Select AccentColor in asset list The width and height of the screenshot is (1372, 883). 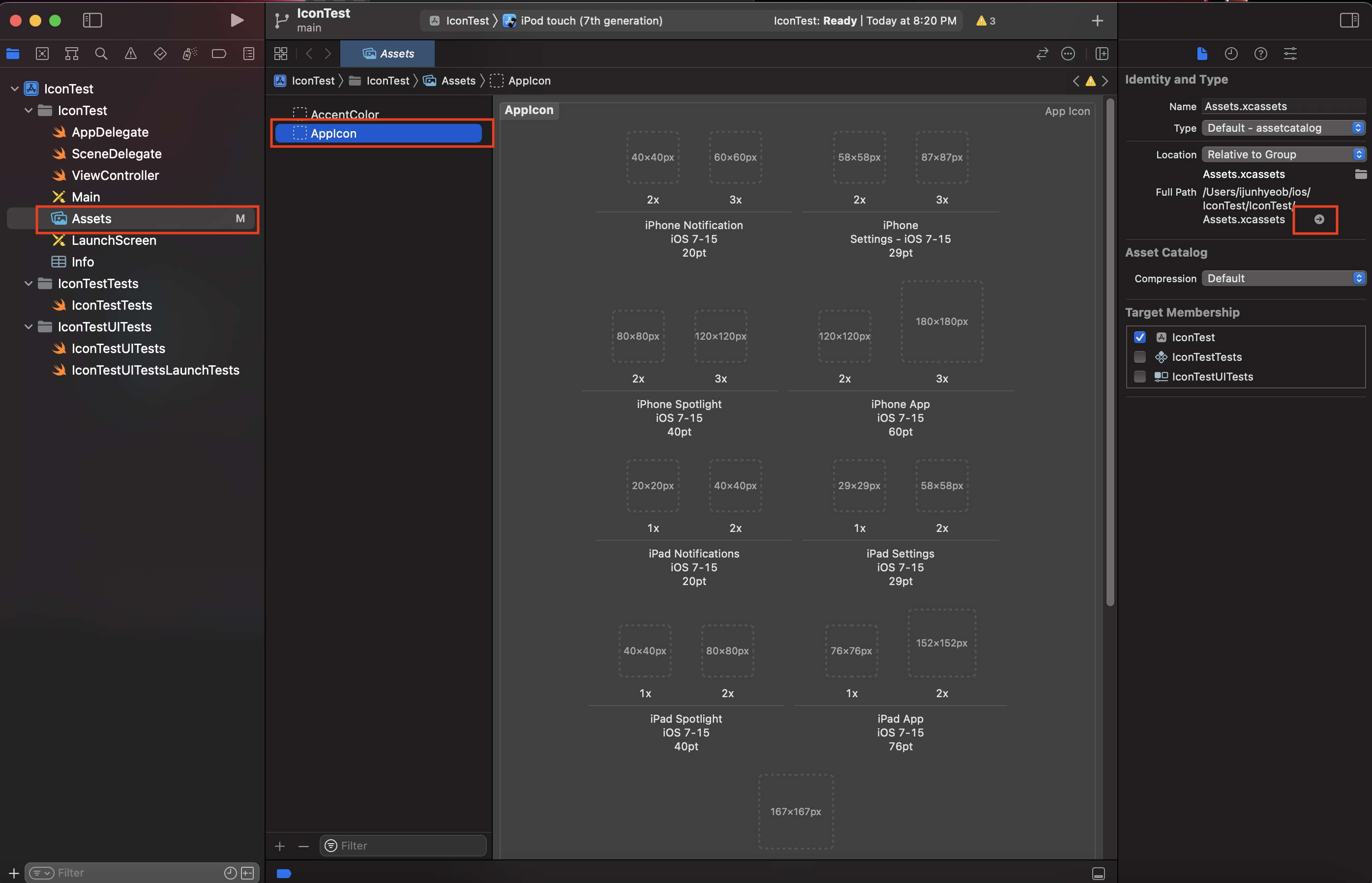tap(344, 114)
